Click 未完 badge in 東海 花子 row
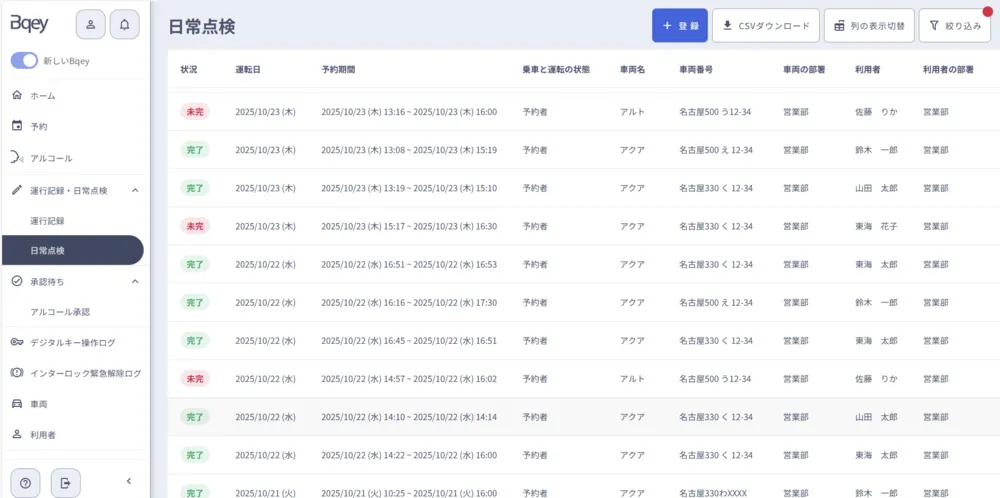This screenshot has width=1000, height=498. click(195, 226)
